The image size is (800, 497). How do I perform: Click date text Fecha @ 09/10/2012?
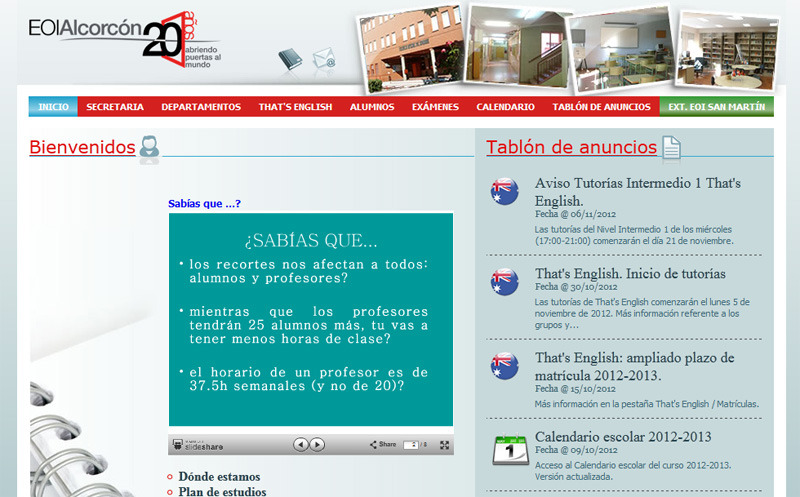pos(576,450)
